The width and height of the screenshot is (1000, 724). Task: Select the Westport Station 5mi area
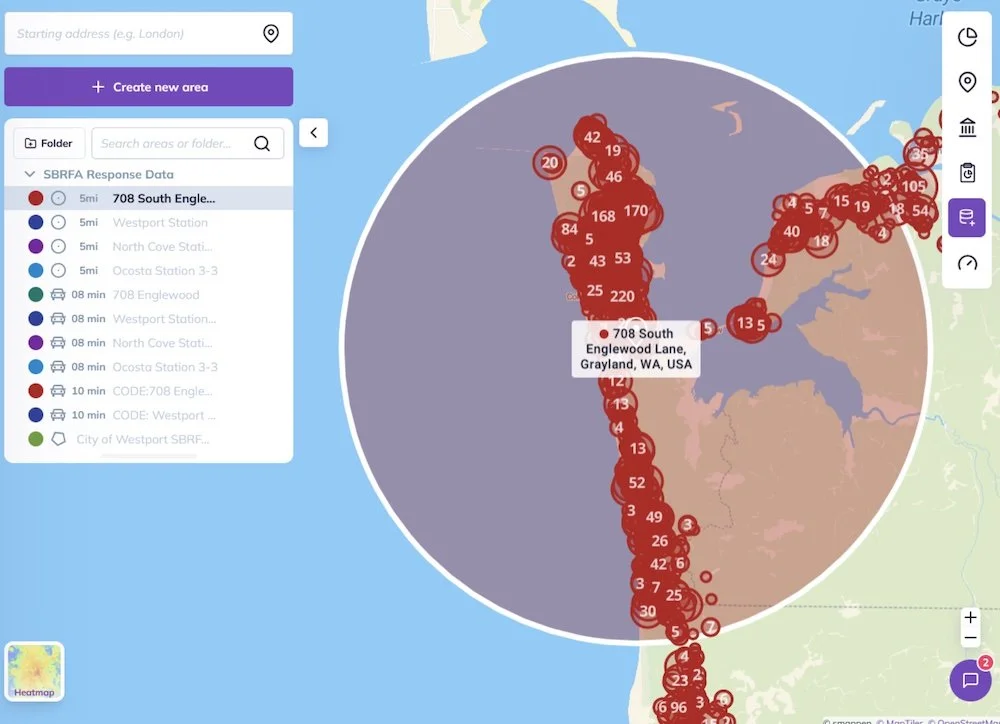[149, 223]
